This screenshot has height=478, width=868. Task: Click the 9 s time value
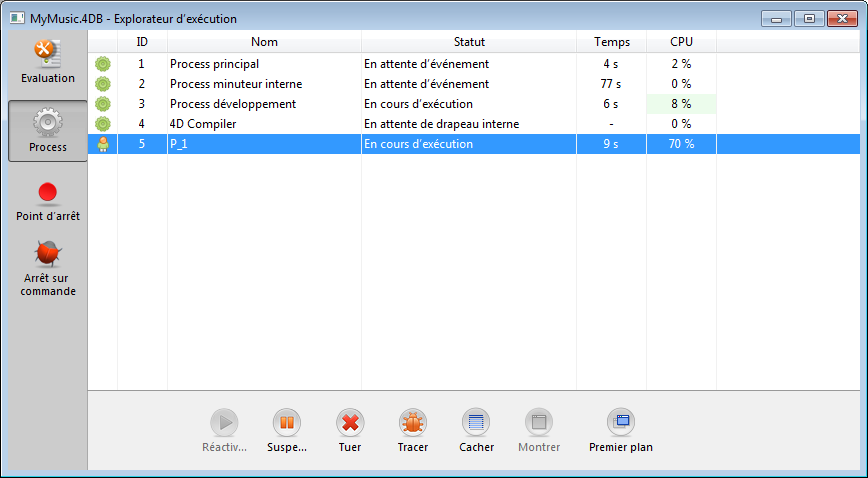[x=611, y=144]
